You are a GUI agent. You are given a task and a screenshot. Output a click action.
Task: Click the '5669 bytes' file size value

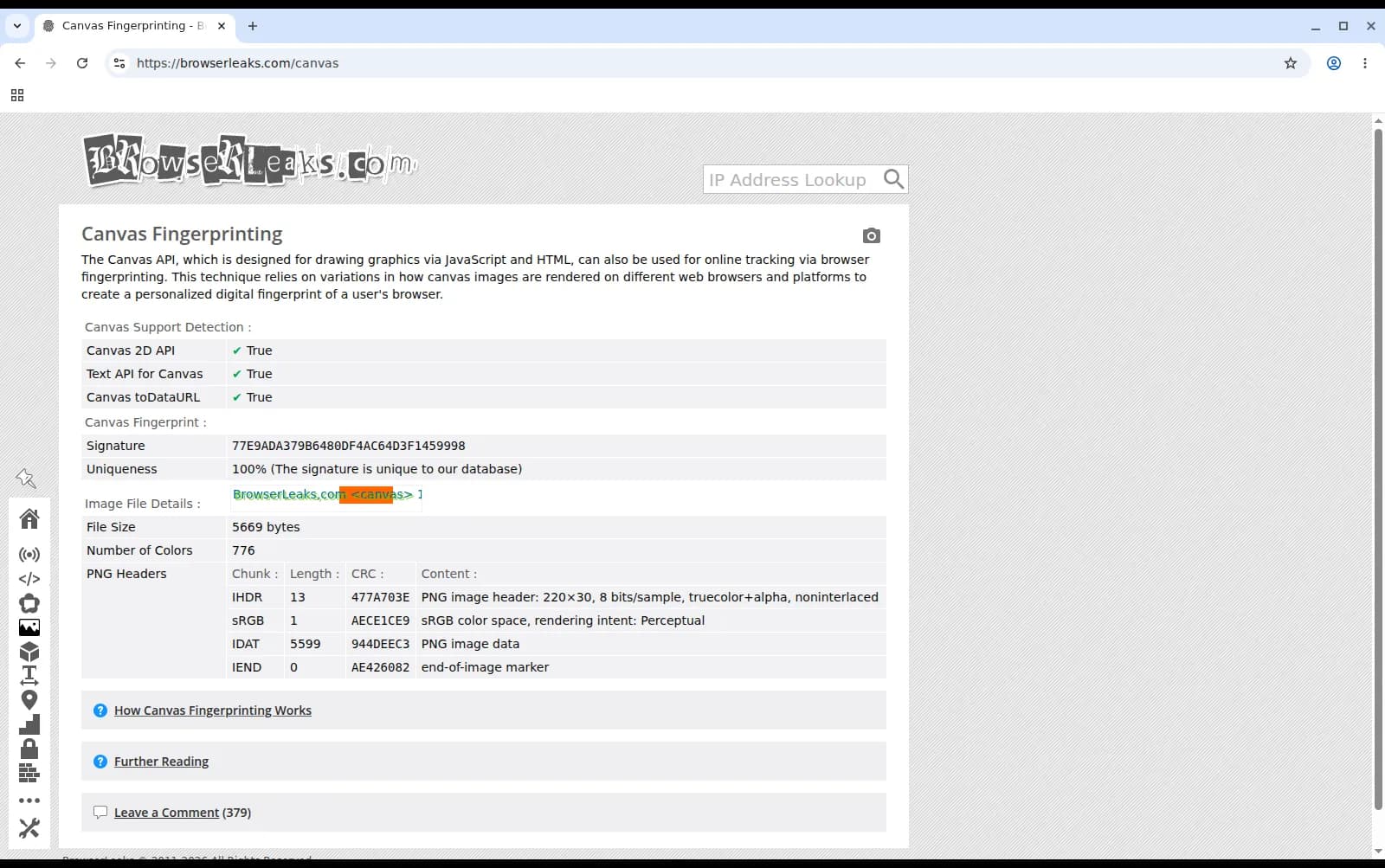tap(266, 527)
